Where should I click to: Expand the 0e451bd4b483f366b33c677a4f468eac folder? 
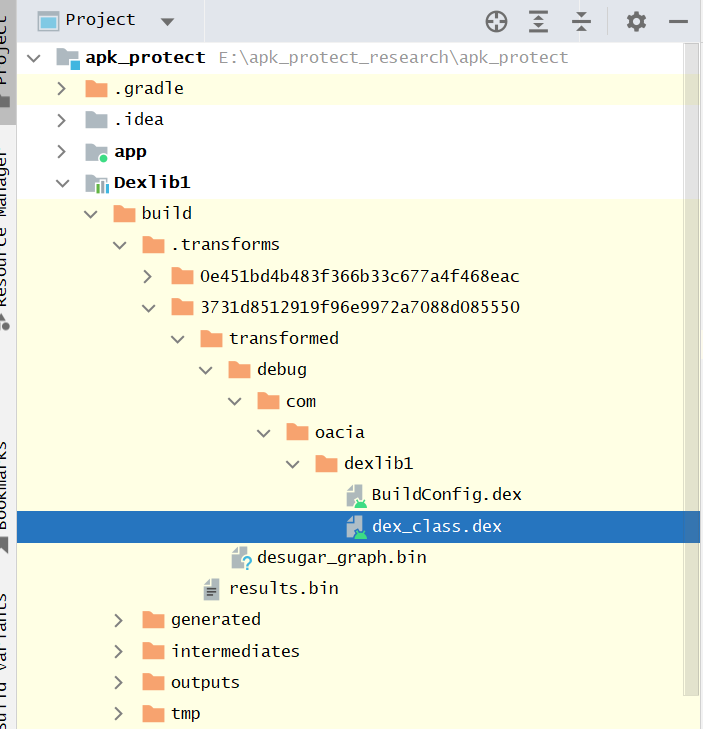[x=148, y=276]
